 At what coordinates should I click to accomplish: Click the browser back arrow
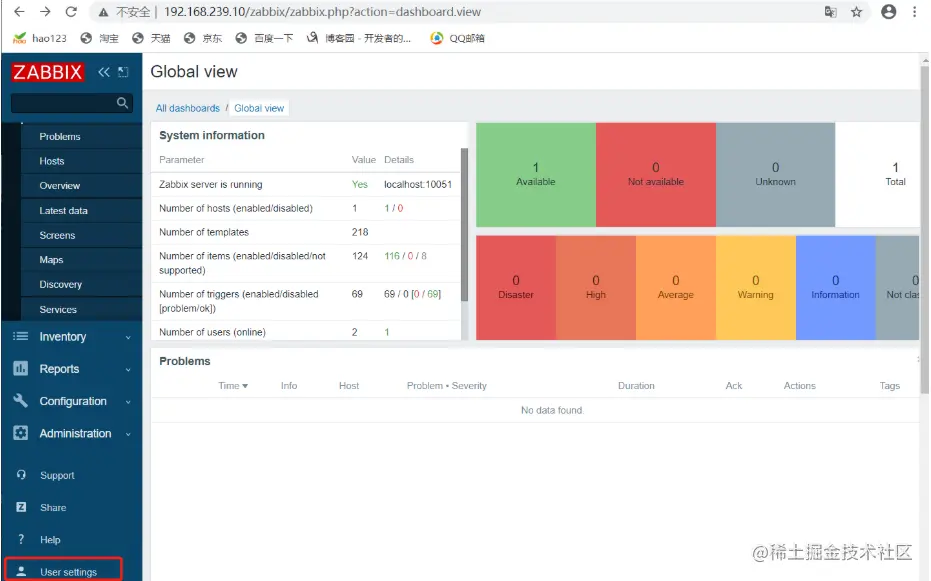coord(19,12)
